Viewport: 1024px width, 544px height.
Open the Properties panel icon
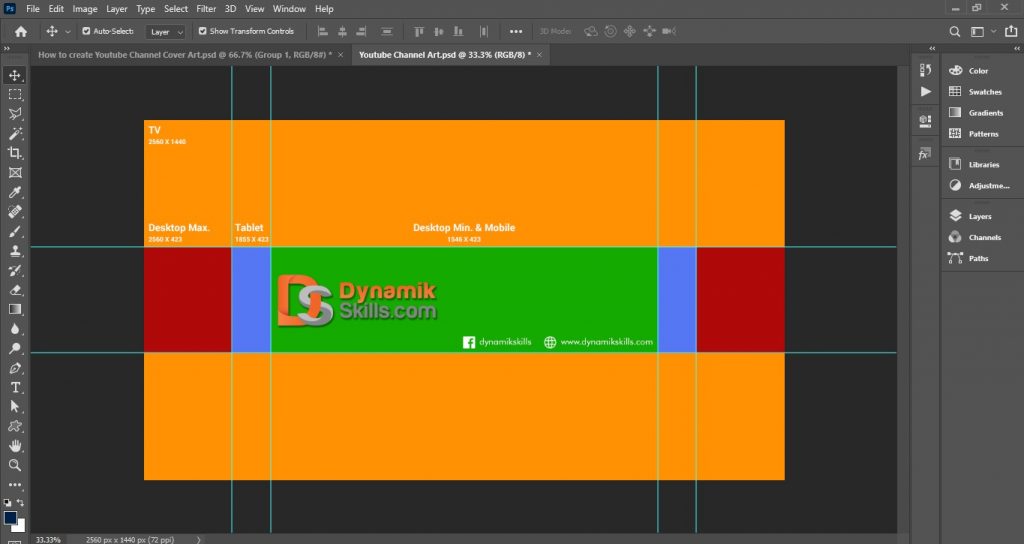point(925,121)
